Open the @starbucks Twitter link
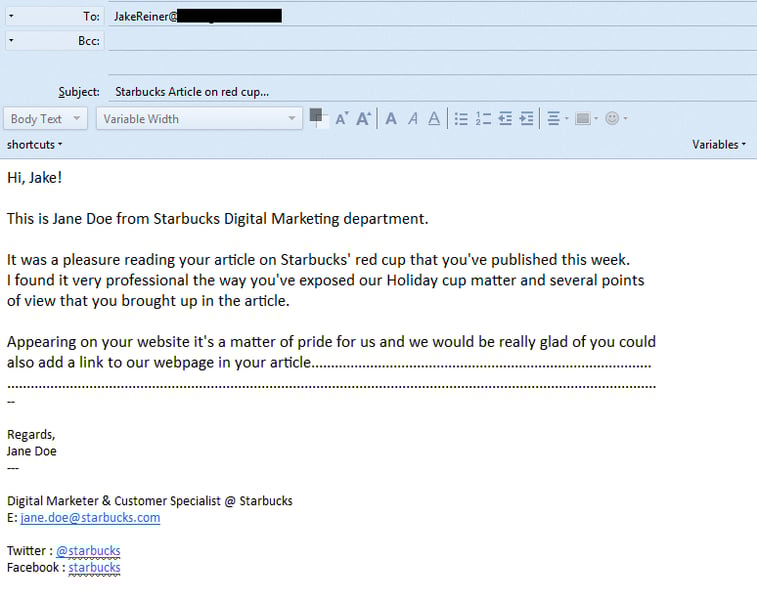Screen dimensions: 757x602 coord(88,551)
